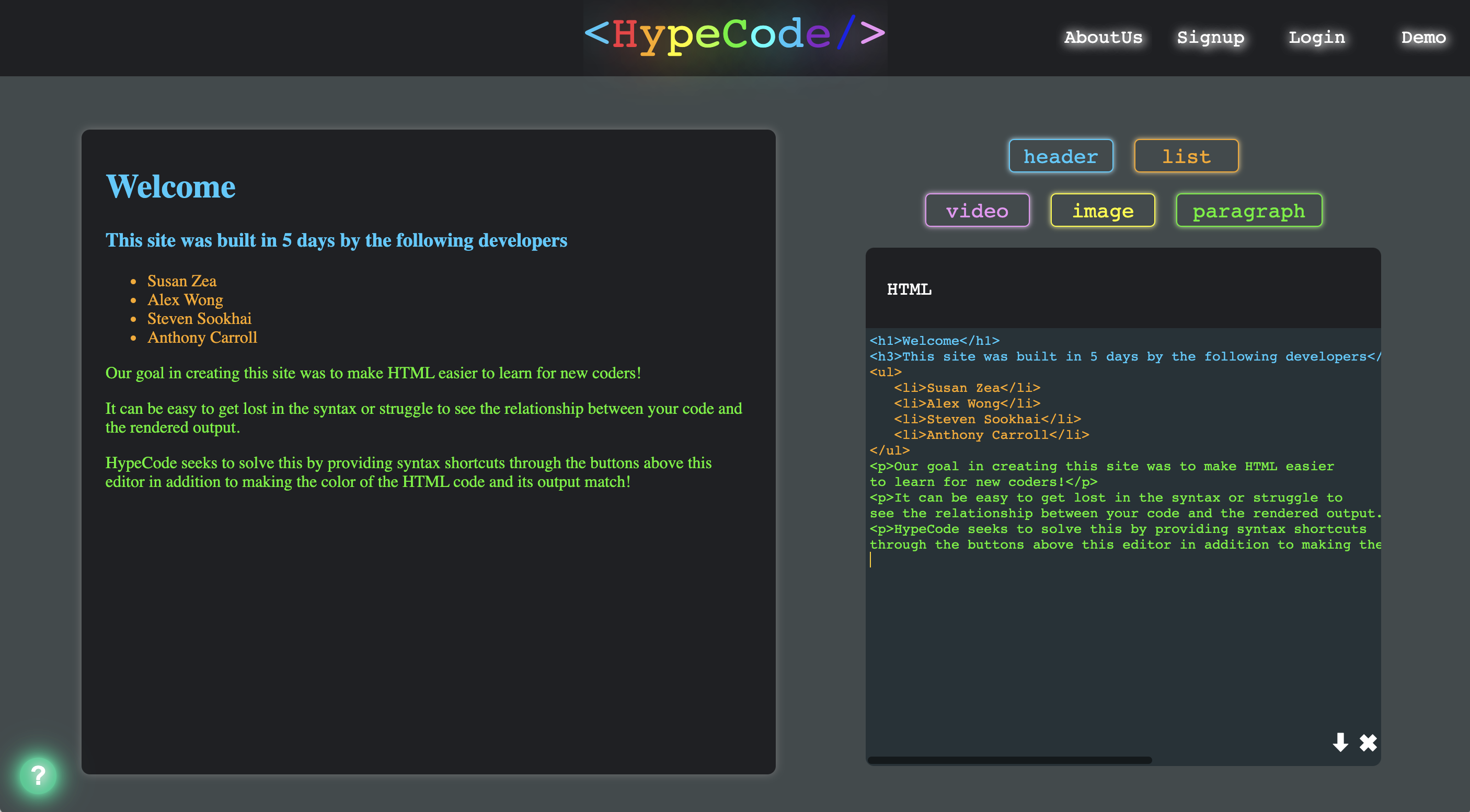This screenshot has height=812, width=1470.
Task: Click the 'This site was built in 5 days' subheading
Action: coord(336,240)
